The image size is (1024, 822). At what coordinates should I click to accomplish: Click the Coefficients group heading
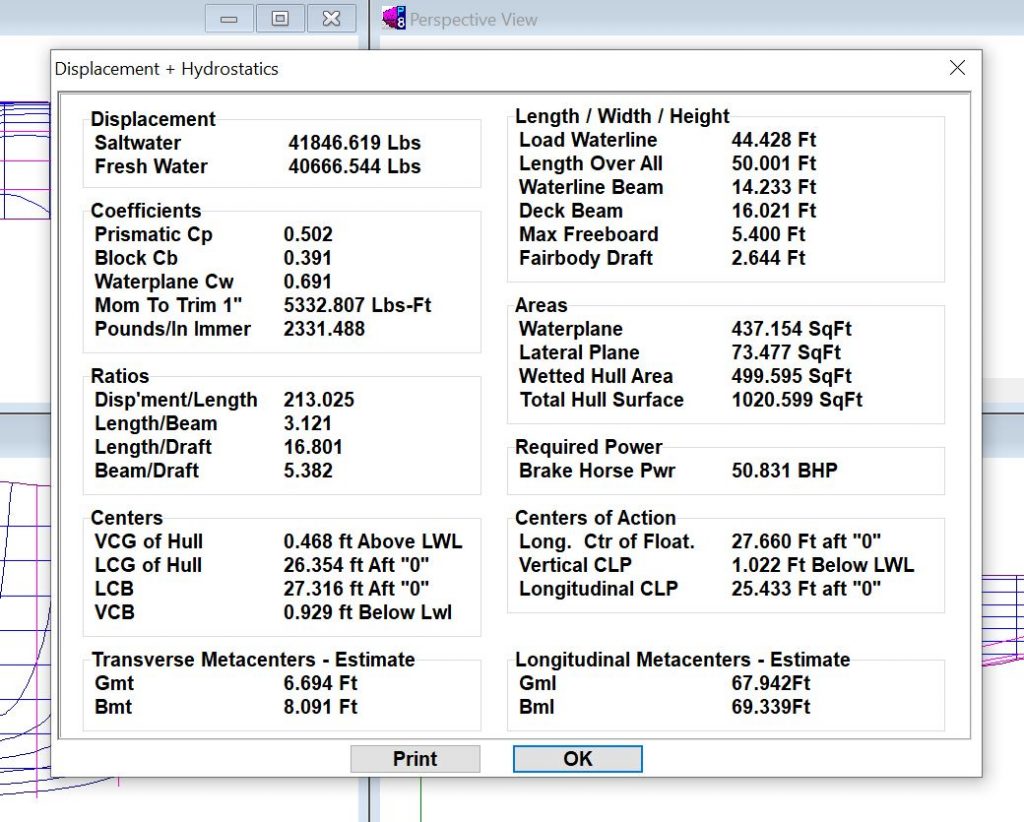coord(146,211)
